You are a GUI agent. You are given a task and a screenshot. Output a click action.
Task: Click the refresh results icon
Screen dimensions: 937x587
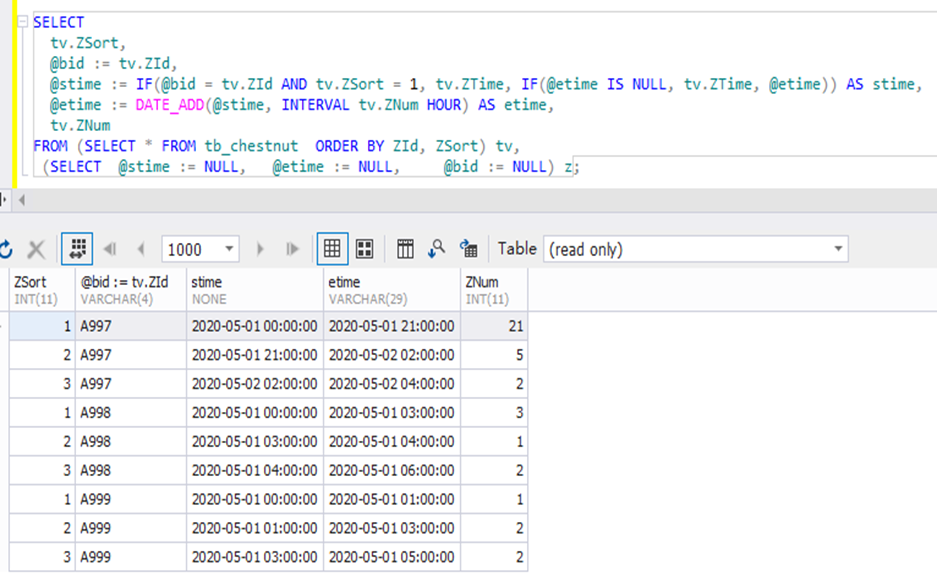point(6,249)
